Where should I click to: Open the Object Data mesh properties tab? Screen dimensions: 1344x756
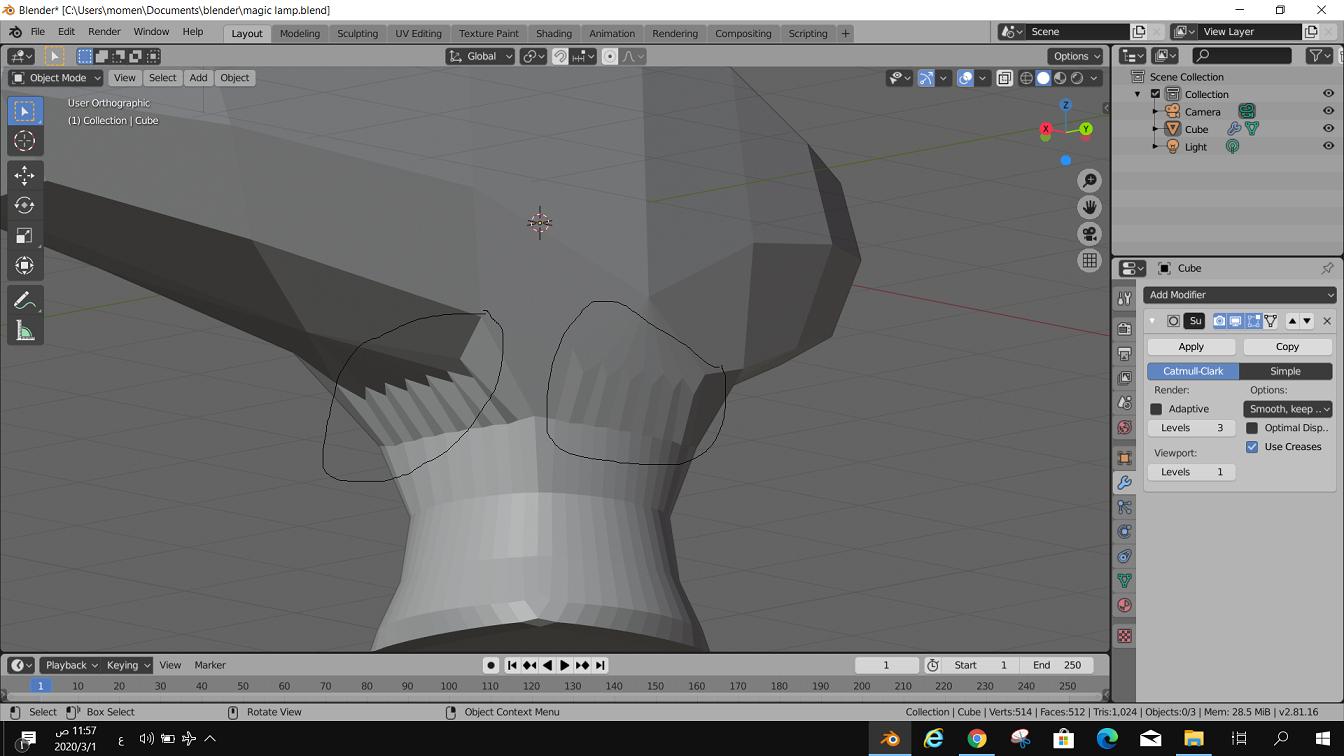pos(1124,581)
